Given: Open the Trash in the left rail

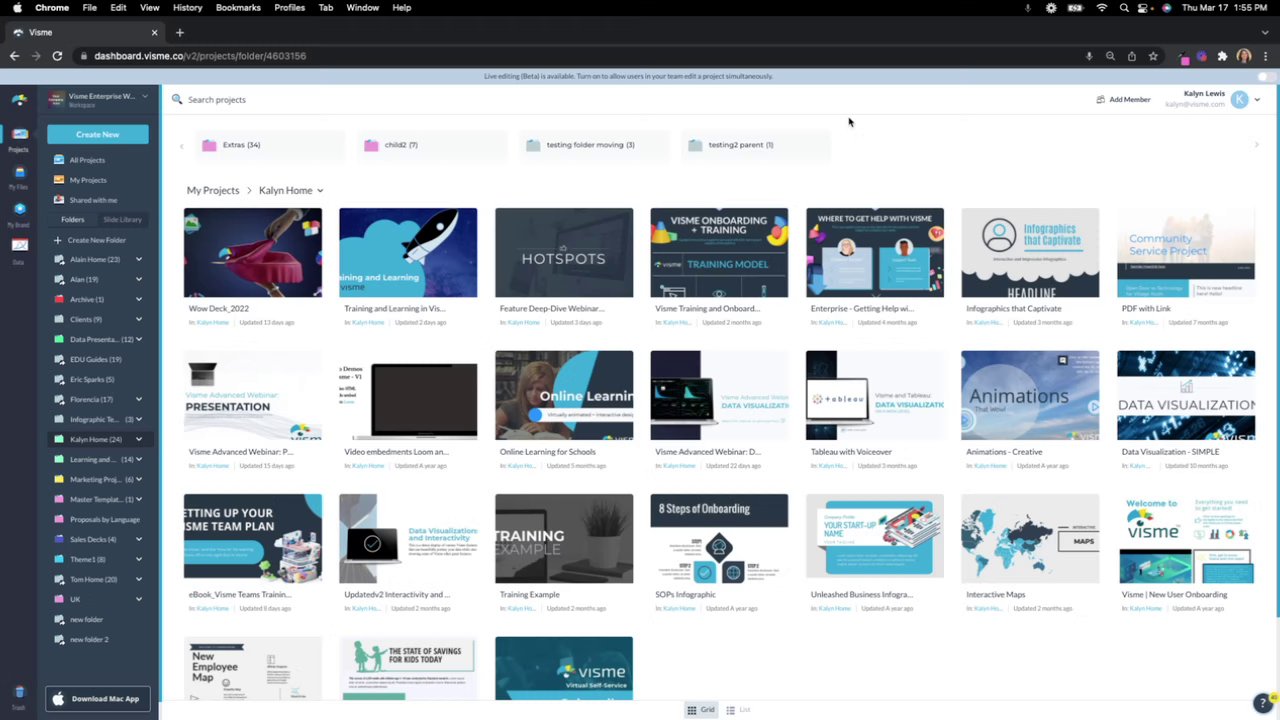Looking at the screenshot, I should click(x=19, y=697).
